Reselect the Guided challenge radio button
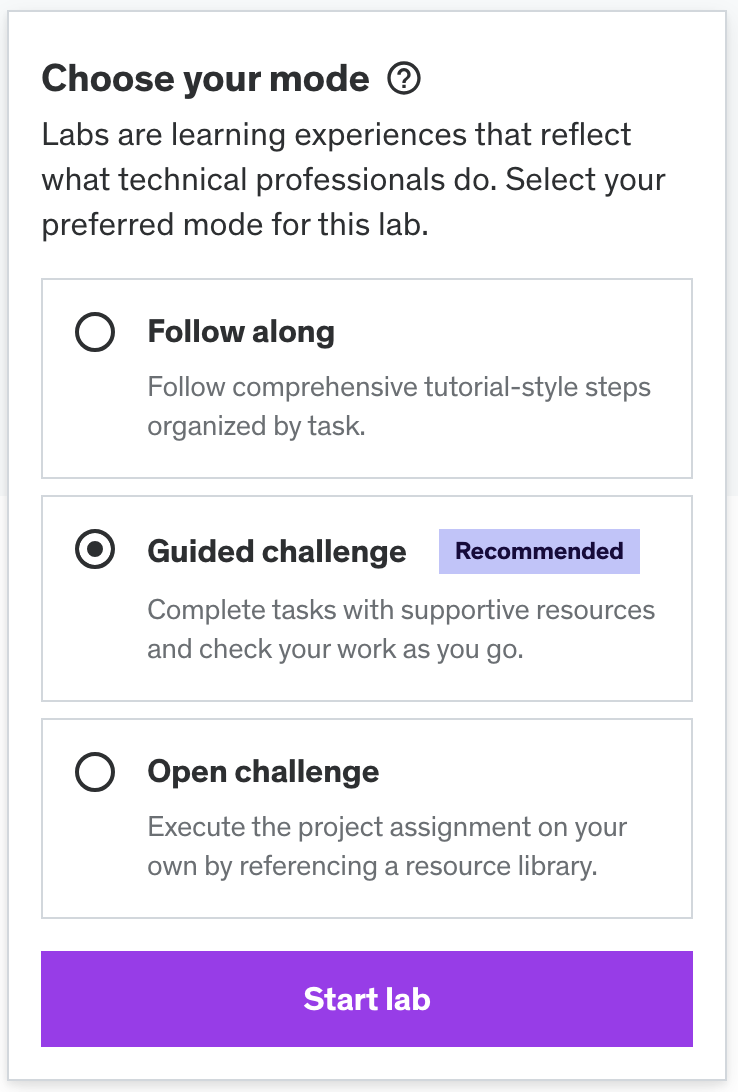738x1092 pixels. point(95,549)
